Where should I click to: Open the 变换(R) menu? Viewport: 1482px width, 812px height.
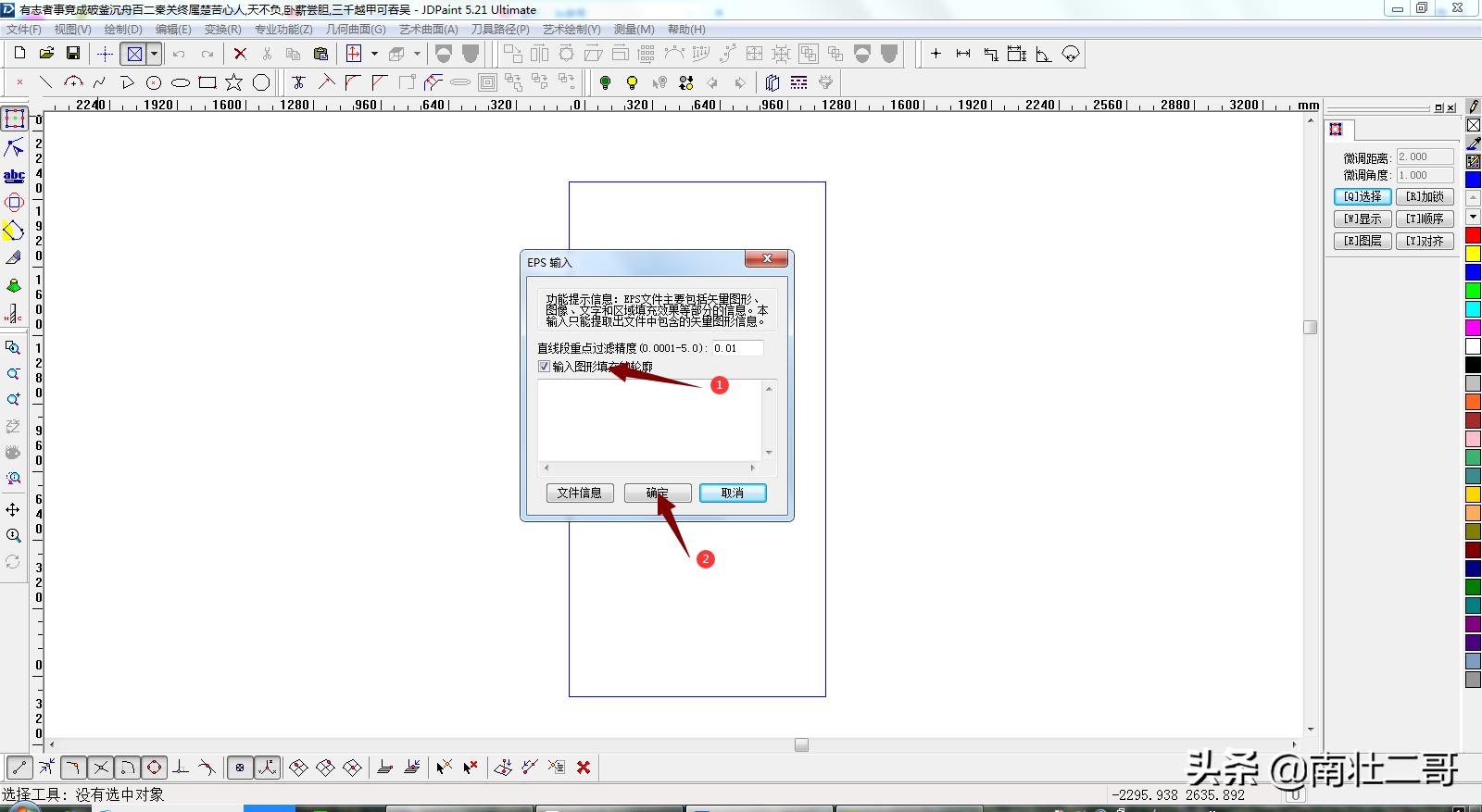click(x=223, y=30)
